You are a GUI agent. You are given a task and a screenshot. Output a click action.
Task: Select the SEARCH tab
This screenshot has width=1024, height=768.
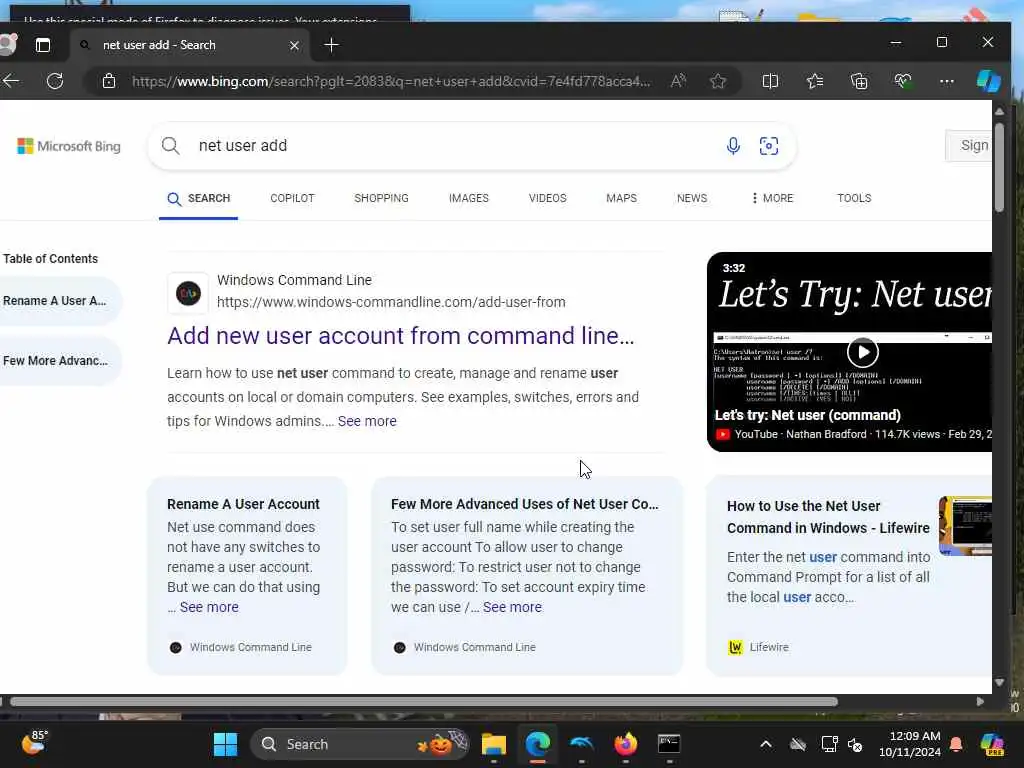point(199,199)
